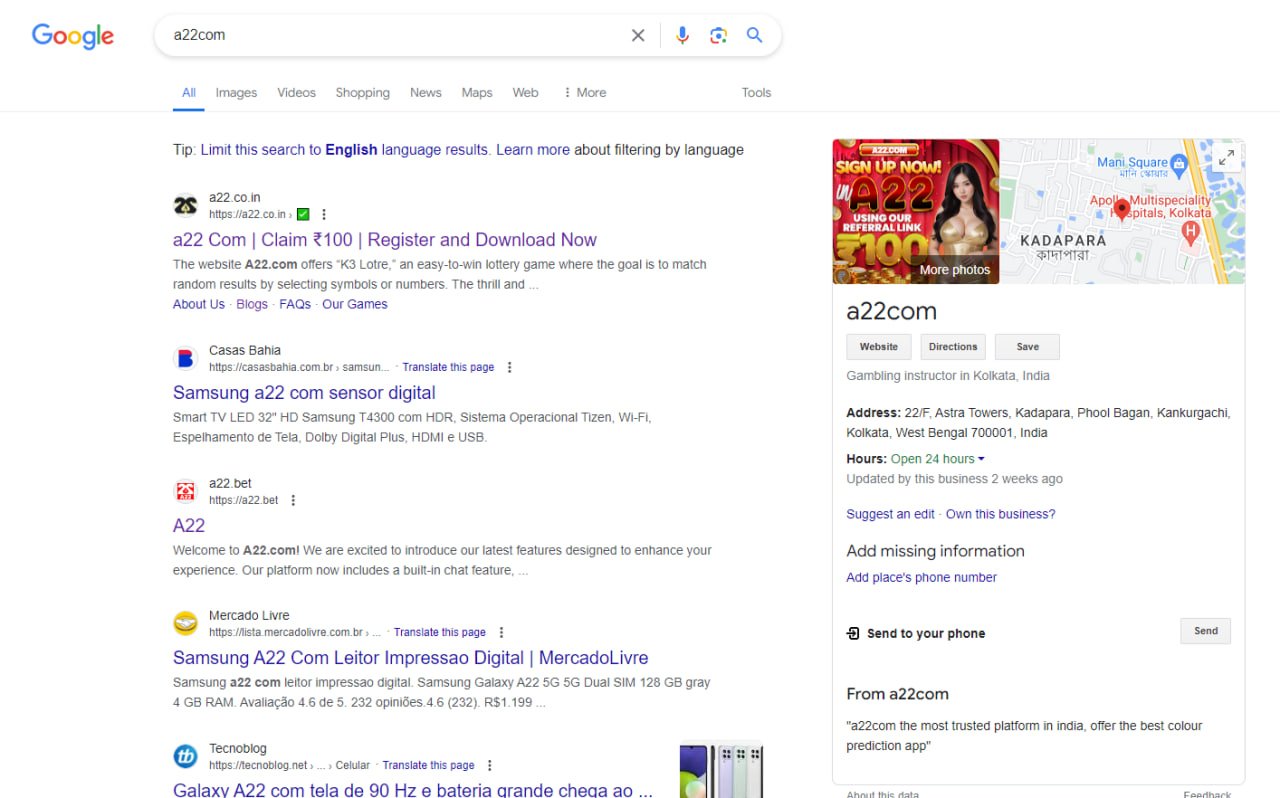Click Mani Square shopping marker on map
The image size is (1280, 798).
click(1178, 163)
